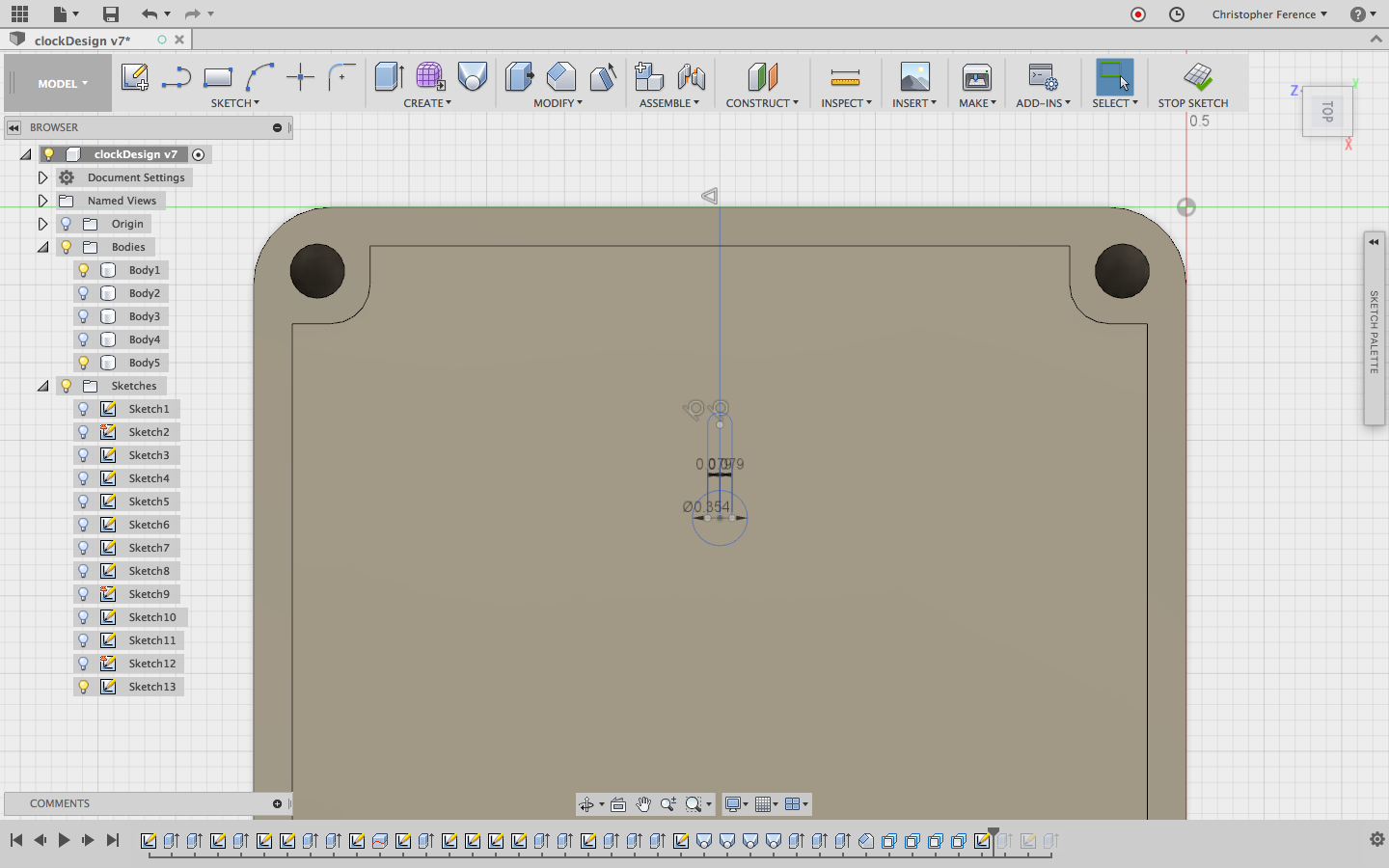Click the timeline settings gear
1389x868 pixels.
(1377, 839)
